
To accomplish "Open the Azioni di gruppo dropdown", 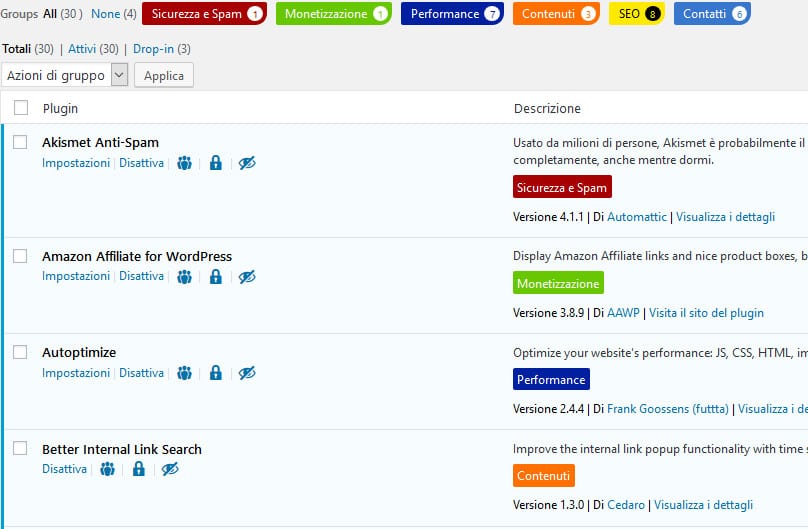I will click(65, 75).
